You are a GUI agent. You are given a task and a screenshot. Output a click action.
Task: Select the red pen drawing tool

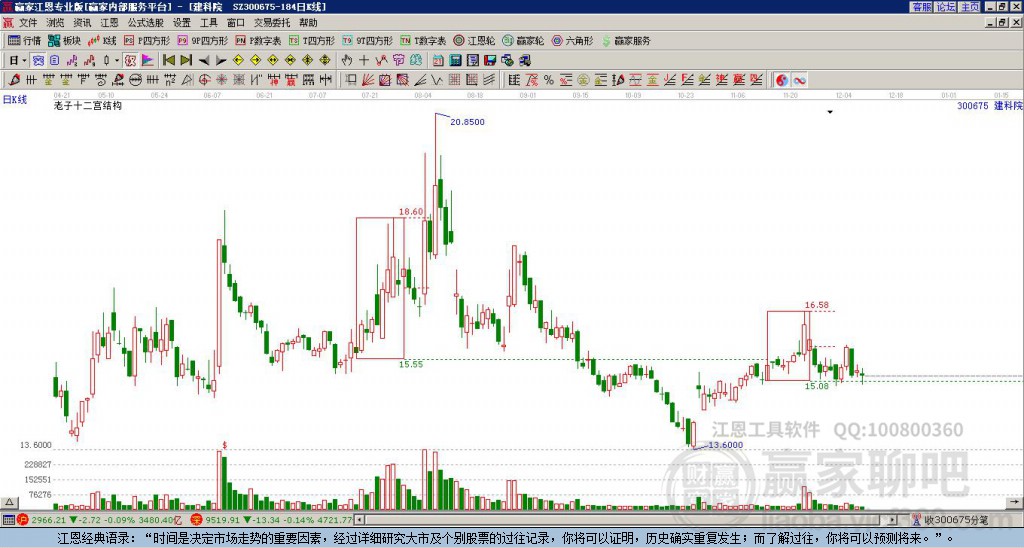14,80
